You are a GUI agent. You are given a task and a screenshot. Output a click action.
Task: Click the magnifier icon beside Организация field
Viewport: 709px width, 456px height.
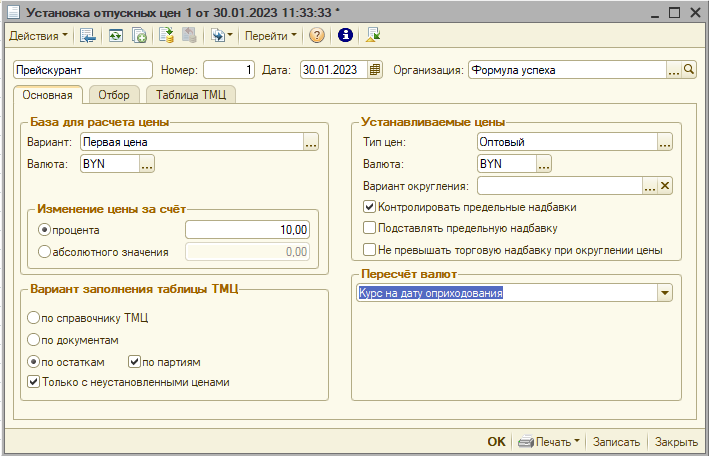pyautogui.click(x=688, y=70)
